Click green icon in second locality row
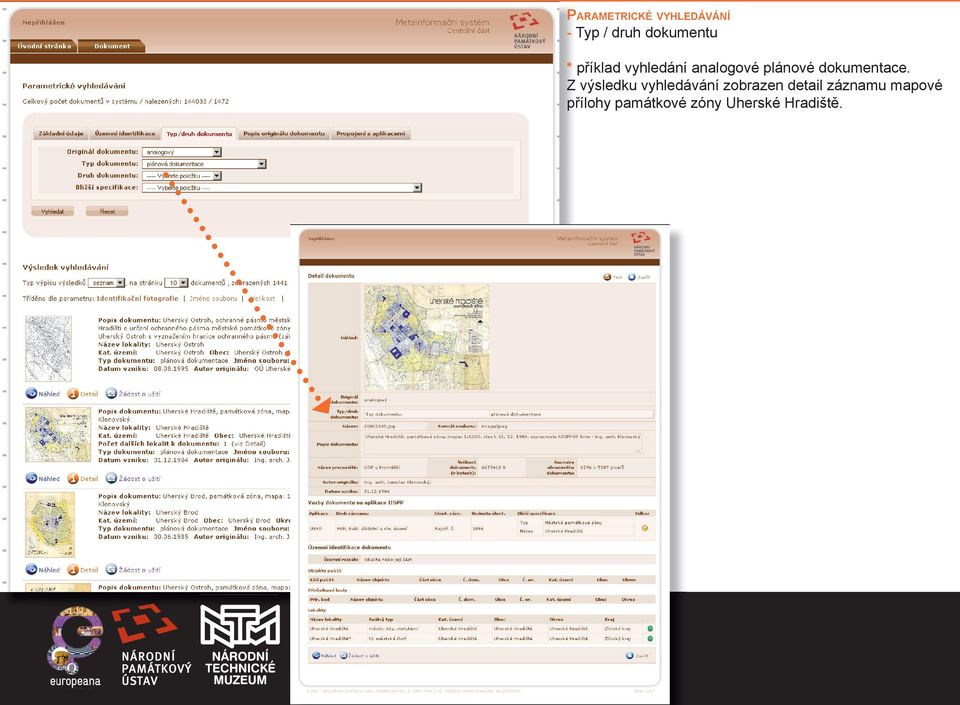 coord(650,638)
